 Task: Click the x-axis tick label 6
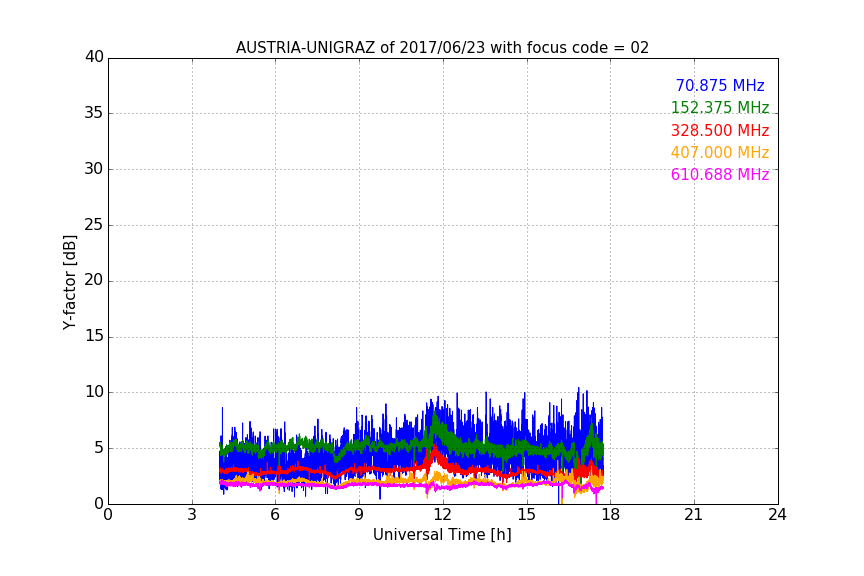coord(276,515)
